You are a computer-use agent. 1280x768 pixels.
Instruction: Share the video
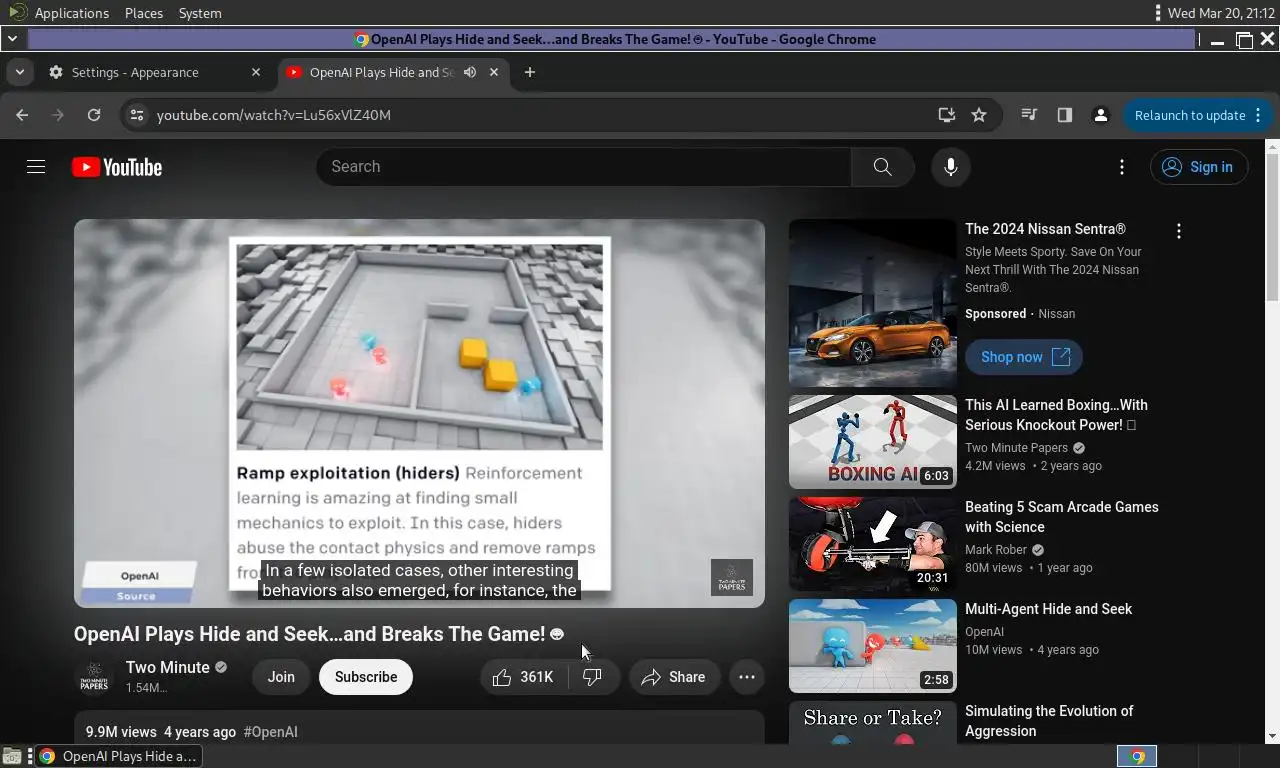pos(674,677)
